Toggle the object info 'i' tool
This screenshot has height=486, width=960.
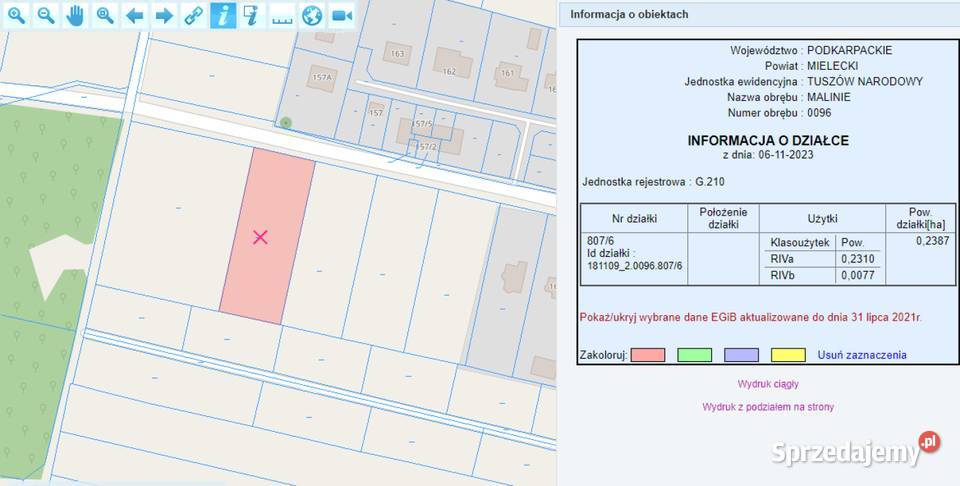click(x=223, y=15)
